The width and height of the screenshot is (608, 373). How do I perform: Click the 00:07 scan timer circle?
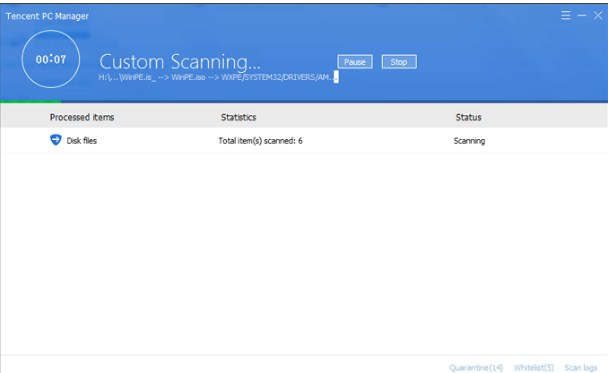[51, 59]
